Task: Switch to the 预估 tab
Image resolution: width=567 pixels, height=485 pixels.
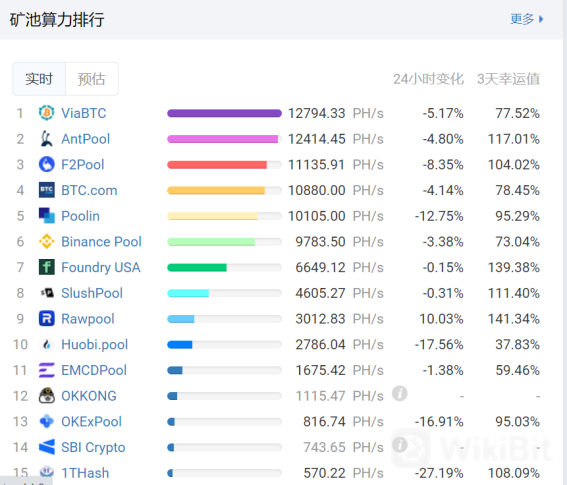Action: (x=91, y=79)
